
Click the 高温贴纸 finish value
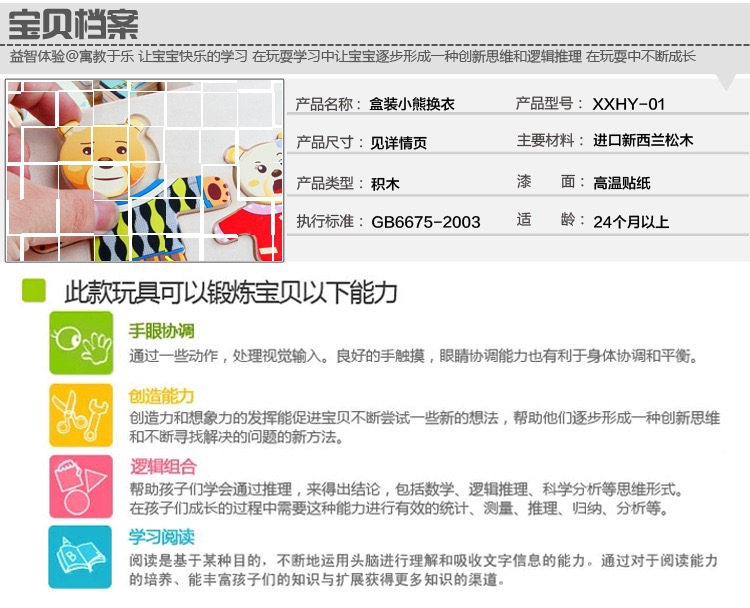point(622,183)
